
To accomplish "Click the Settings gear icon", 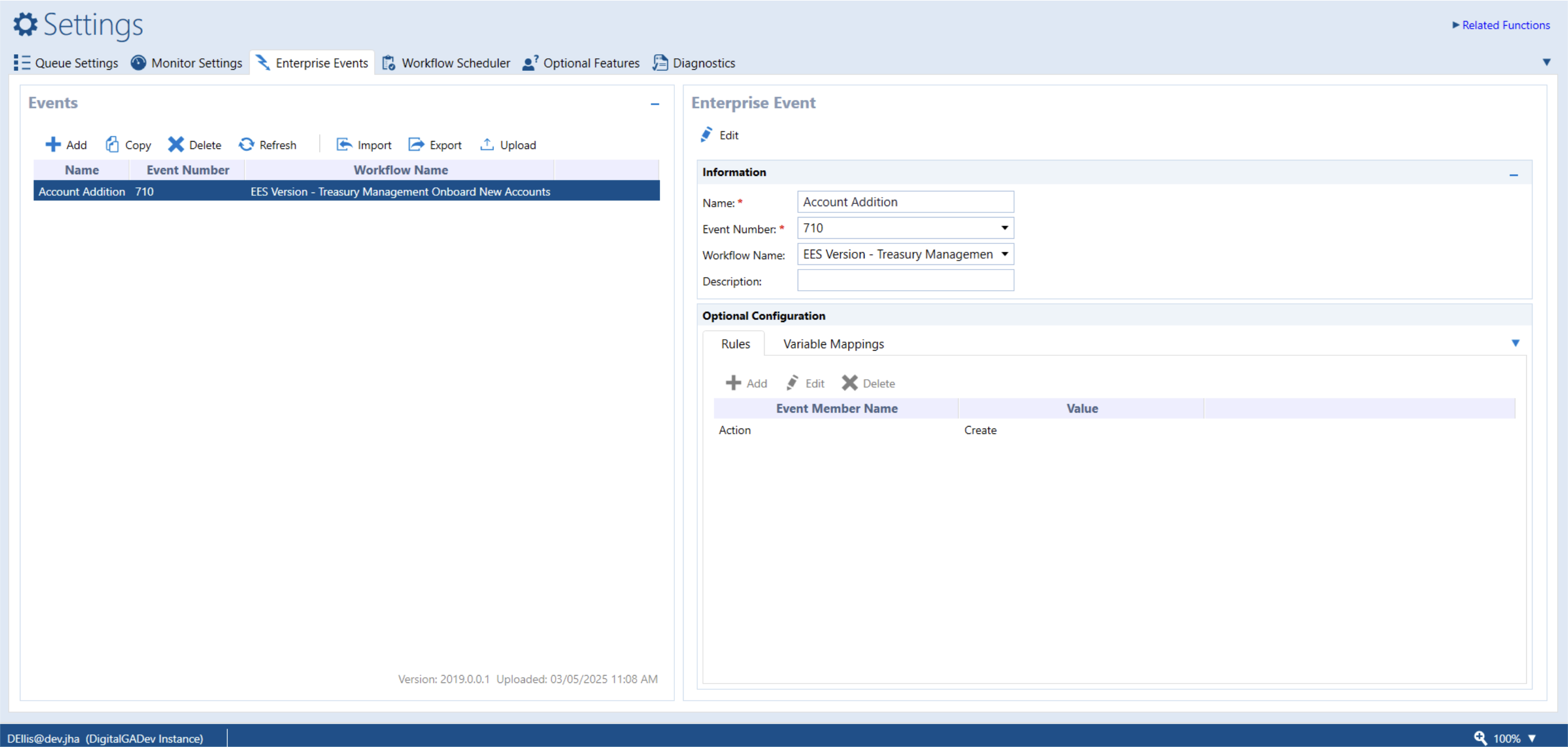I will [x=25, y=25].
